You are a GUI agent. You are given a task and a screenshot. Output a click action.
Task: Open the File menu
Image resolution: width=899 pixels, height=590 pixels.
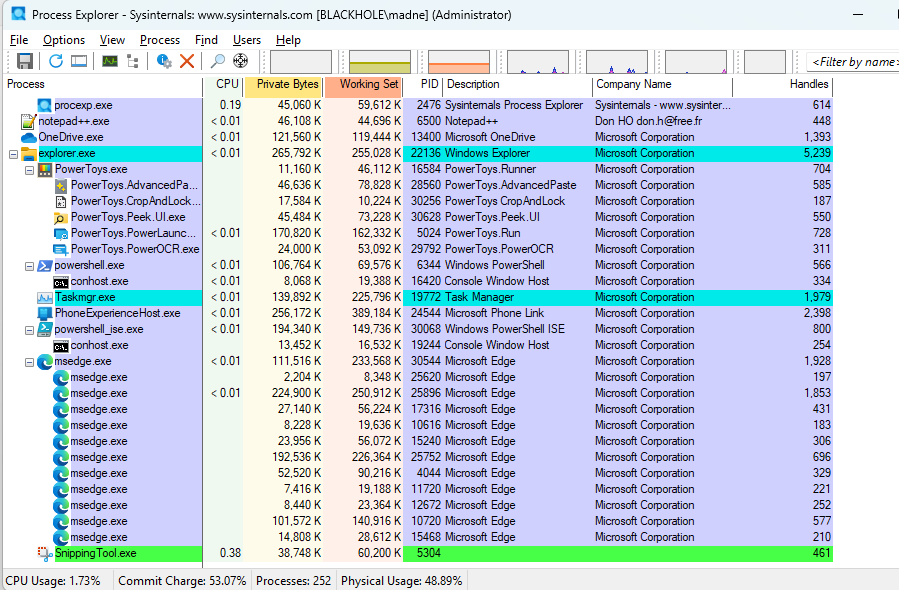19,40
